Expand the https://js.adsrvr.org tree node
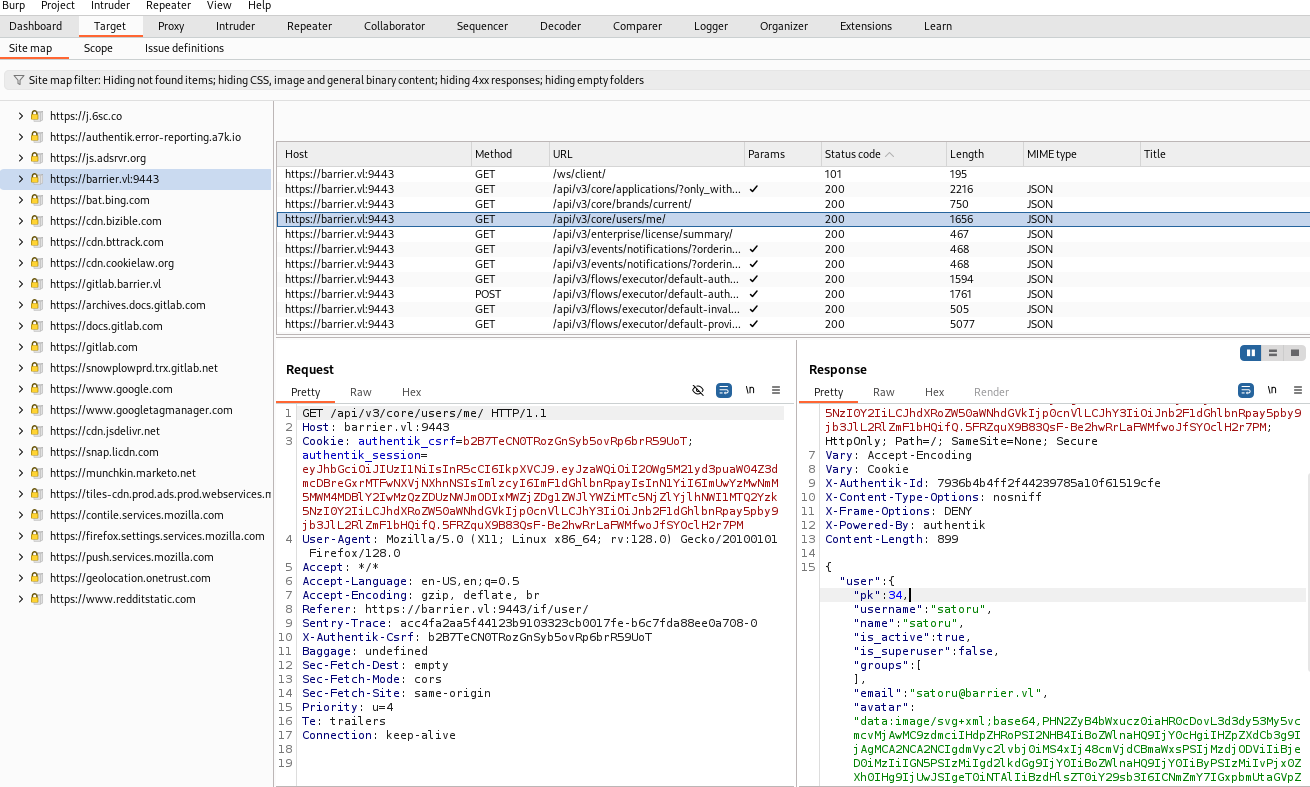 (20, 158)
